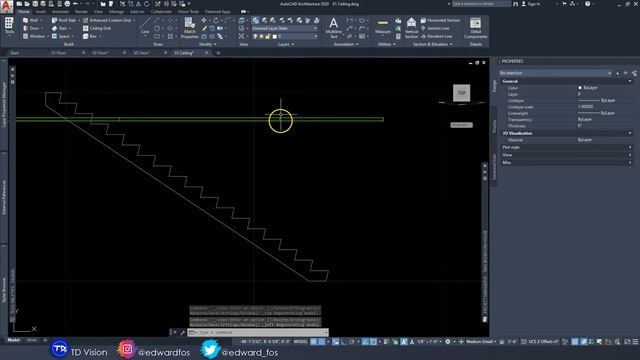The height and width of the screenshot is (360, 640).
Task: Activate the Line drawing tool
Action: [145, 26]
